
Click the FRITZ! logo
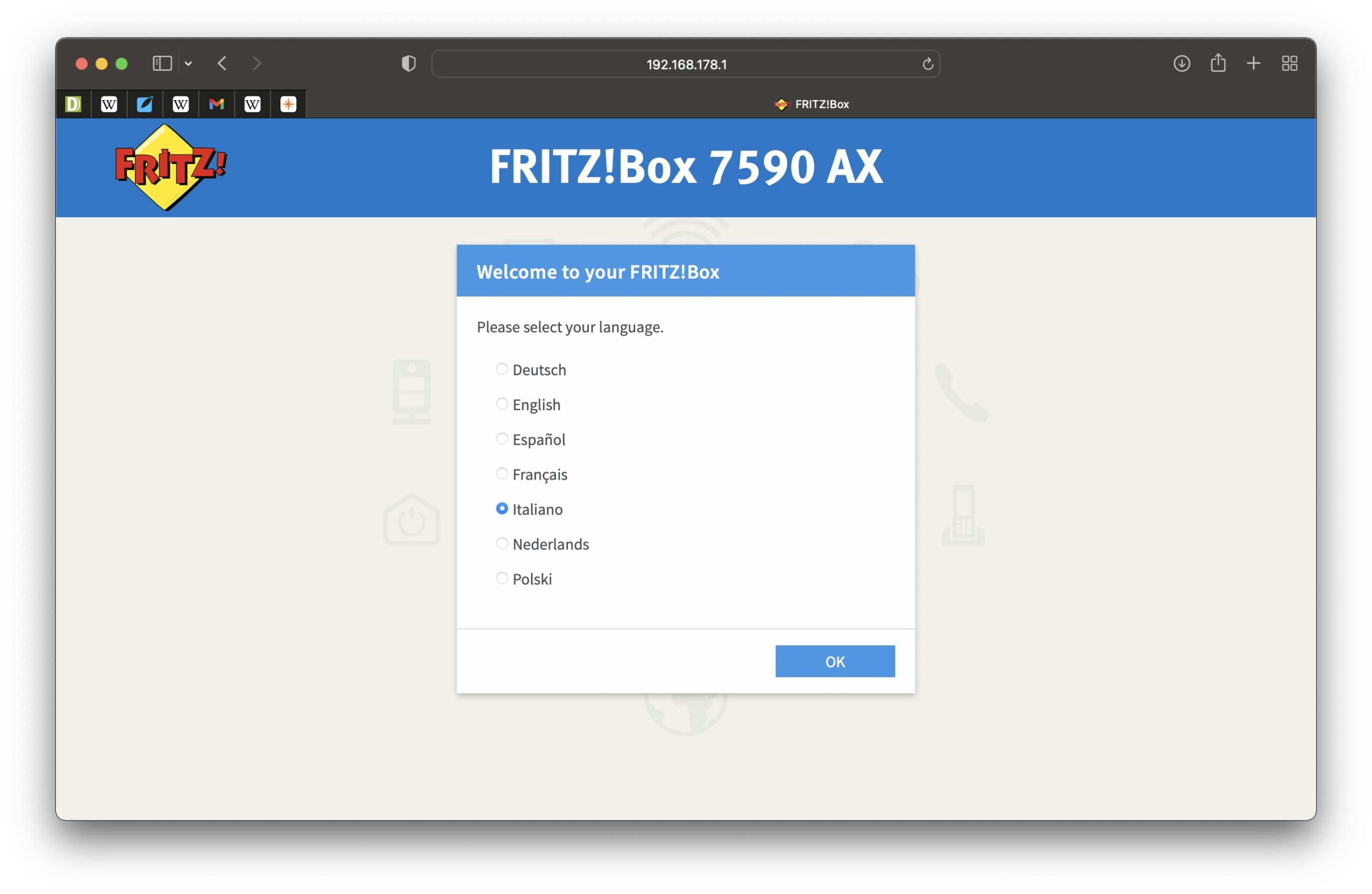point(170,167)
